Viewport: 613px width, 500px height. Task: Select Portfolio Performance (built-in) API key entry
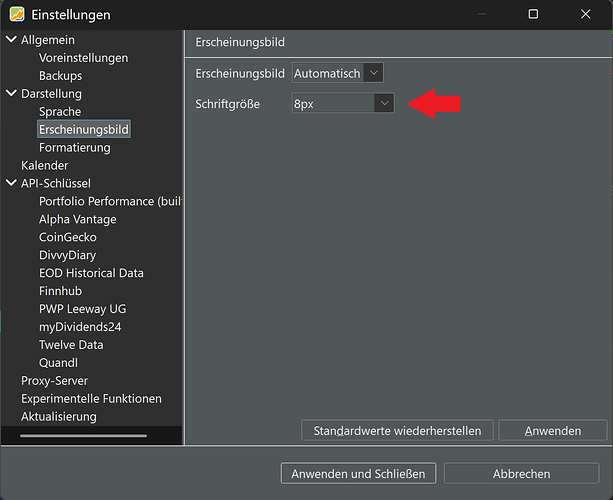pos(110,201)
